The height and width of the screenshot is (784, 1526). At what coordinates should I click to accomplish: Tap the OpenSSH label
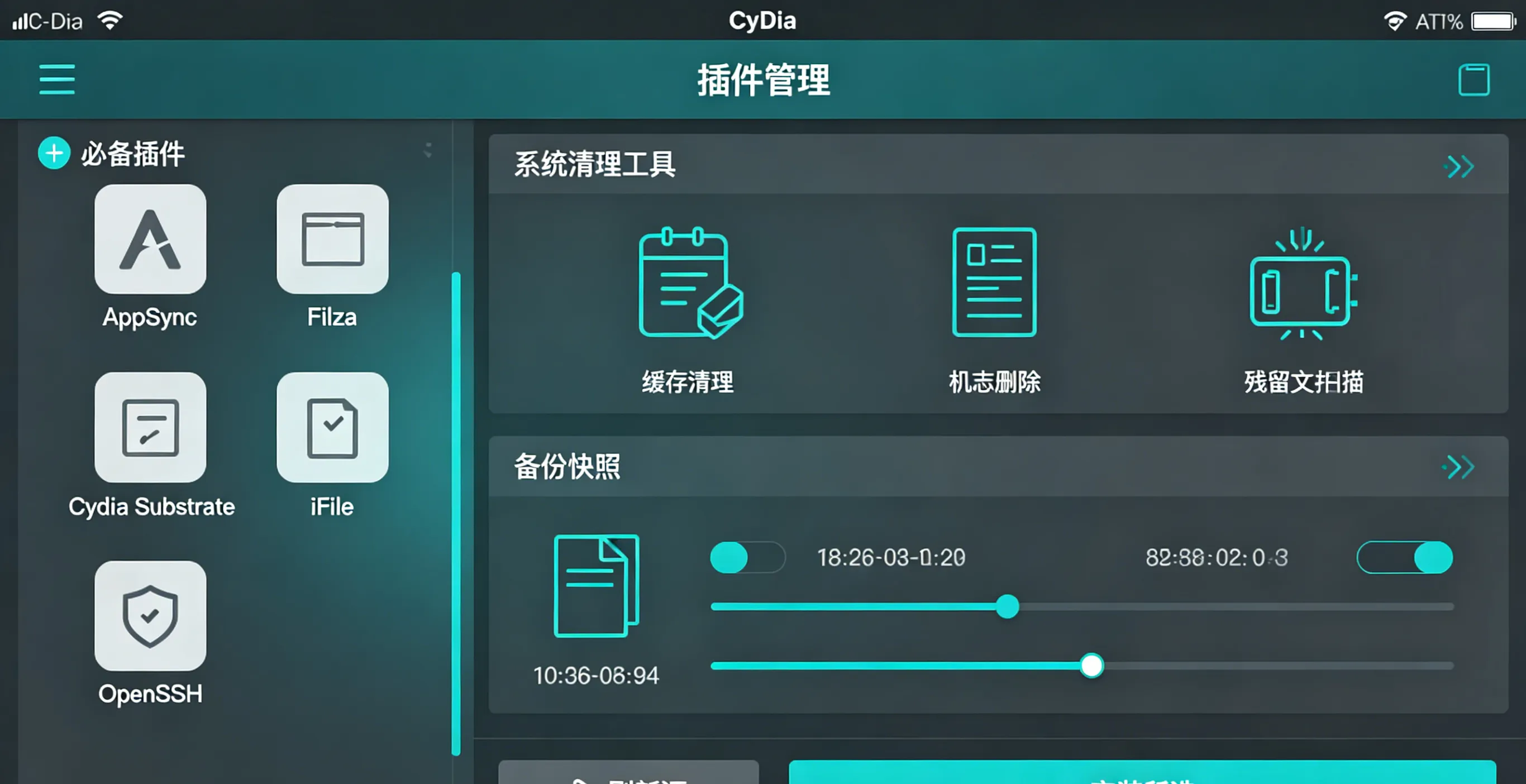point(150,695)
